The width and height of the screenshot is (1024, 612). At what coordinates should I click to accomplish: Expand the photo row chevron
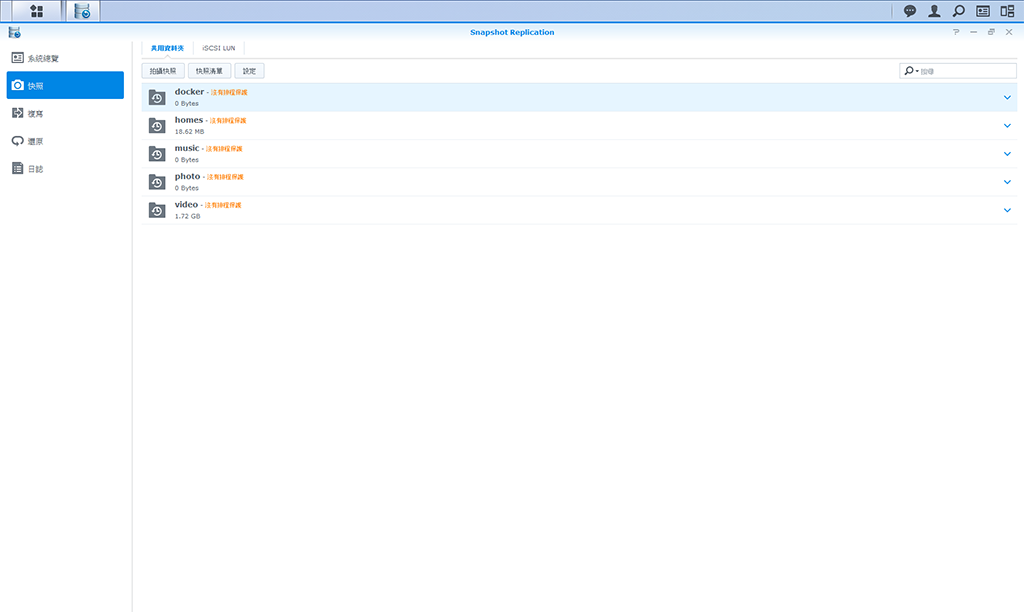[x=1007, y=182]
